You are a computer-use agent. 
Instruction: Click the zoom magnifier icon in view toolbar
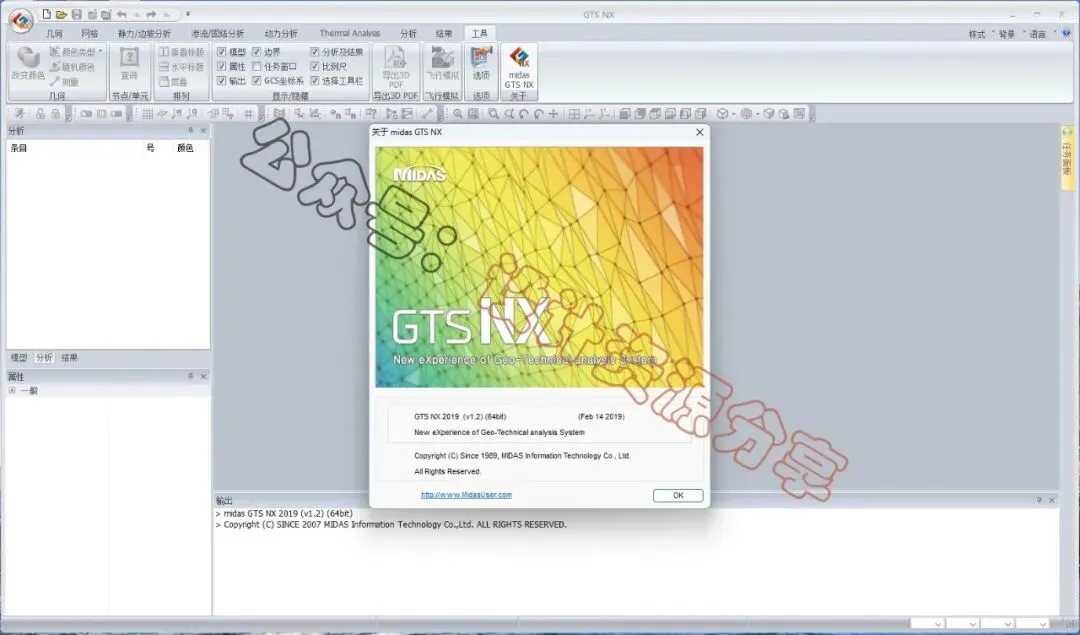(458, 114)
